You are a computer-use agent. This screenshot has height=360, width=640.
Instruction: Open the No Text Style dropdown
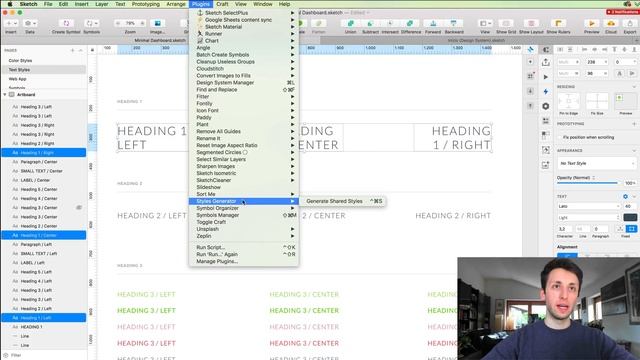point(596,163)
